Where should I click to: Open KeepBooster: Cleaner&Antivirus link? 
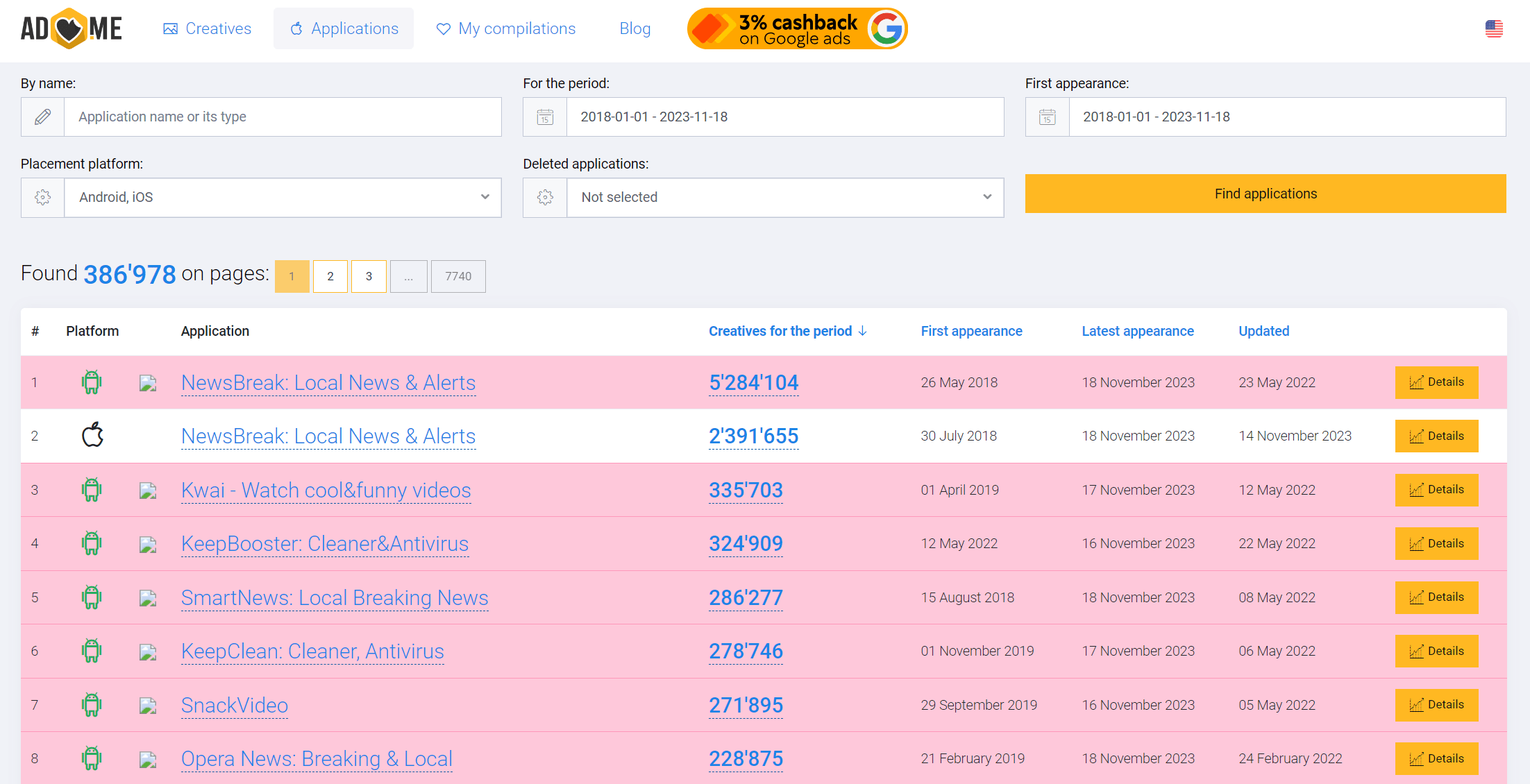point(325,543)
